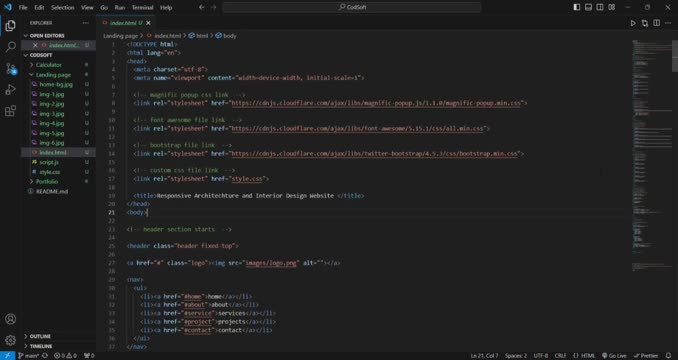
Task: Click CRLF end of line selector
Action: coord(560,356)
